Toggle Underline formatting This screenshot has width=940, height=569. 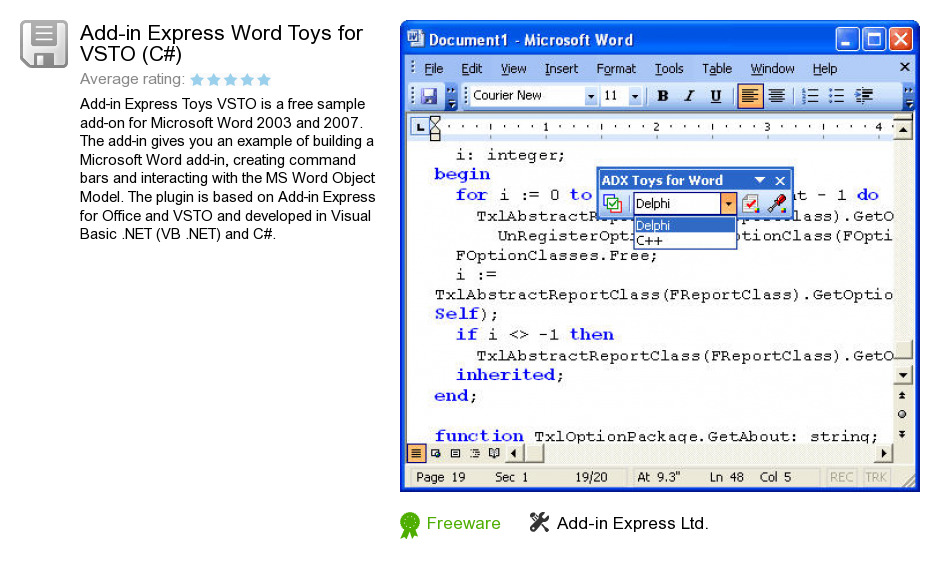click(715, 96)
